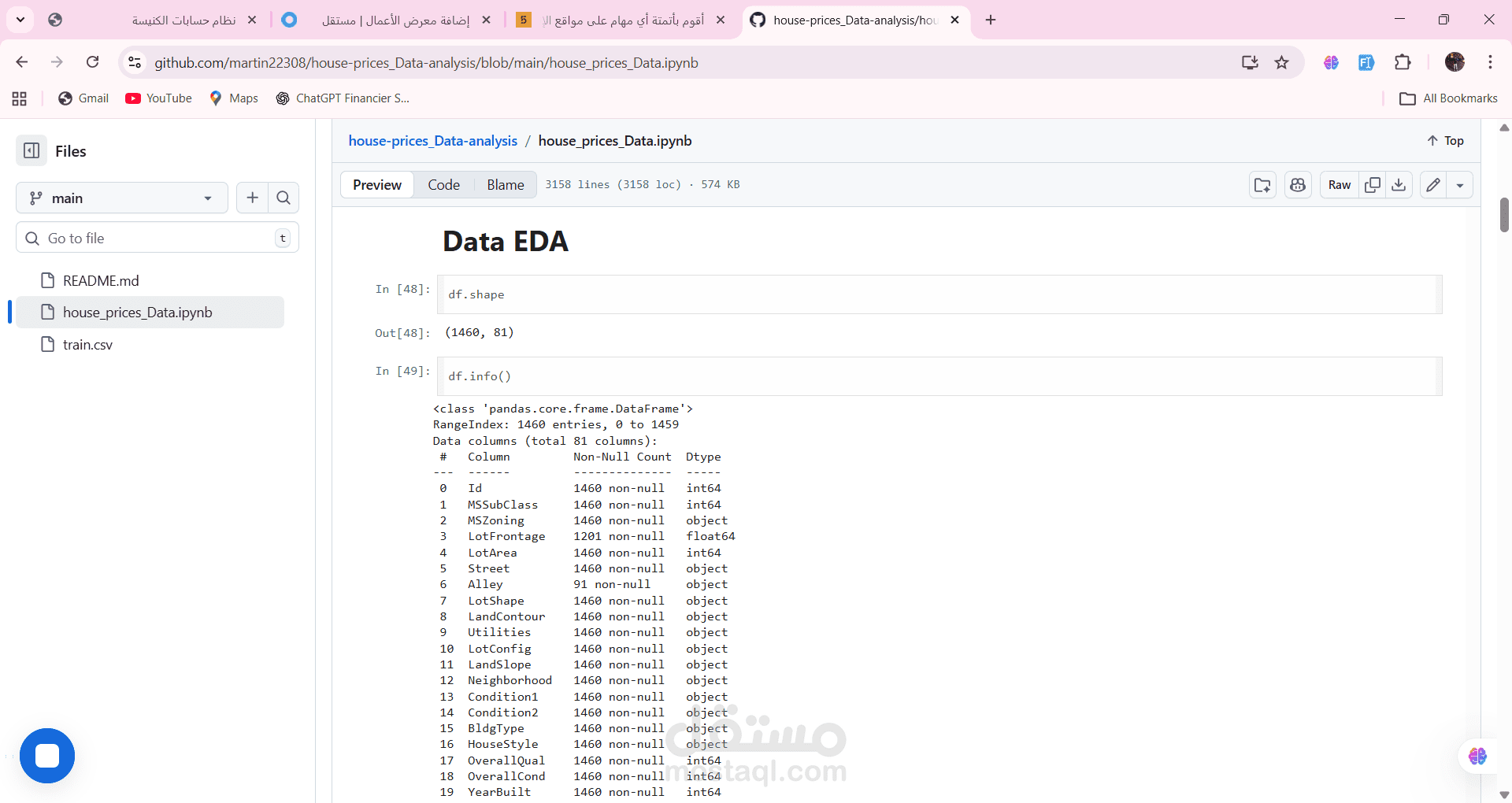Open train.csv in file tree
This screenshot has height=803, width=1512.
(87, 344)
